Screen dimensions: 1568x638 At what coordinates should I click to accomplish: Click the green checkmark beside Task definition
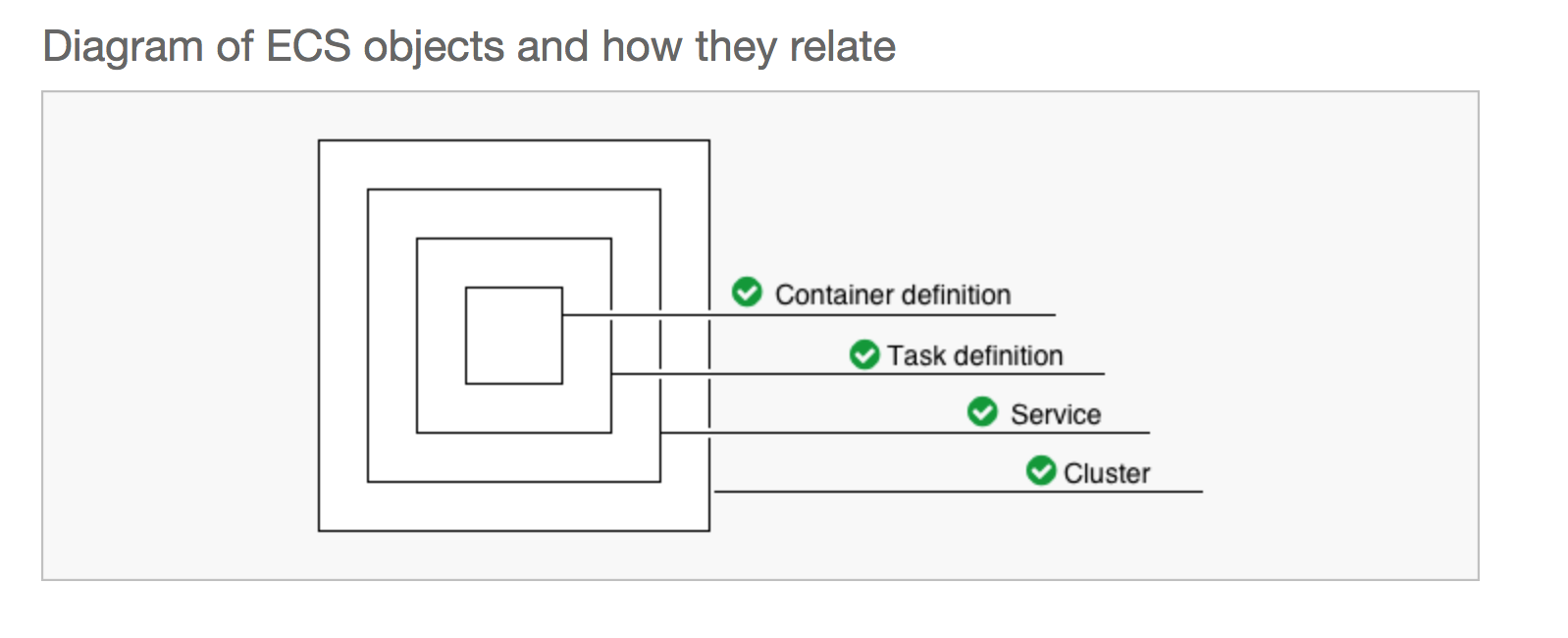(864, 354)
